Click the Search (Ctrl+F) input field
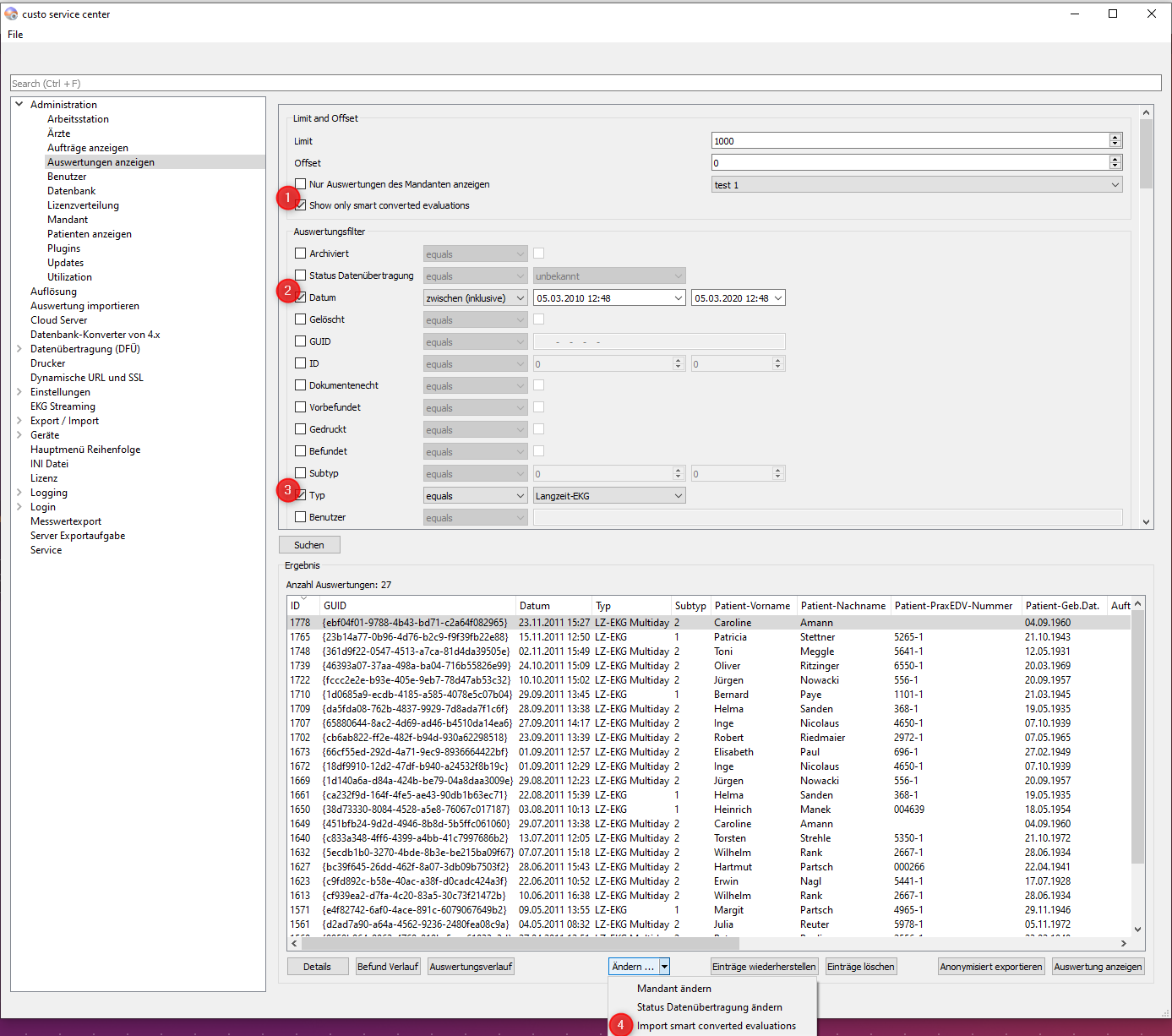 point(585,84)
